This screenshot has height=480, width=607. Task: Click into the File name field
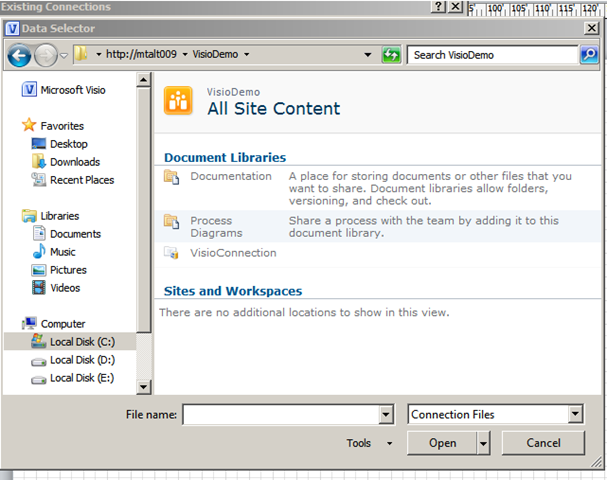point(281,415)
